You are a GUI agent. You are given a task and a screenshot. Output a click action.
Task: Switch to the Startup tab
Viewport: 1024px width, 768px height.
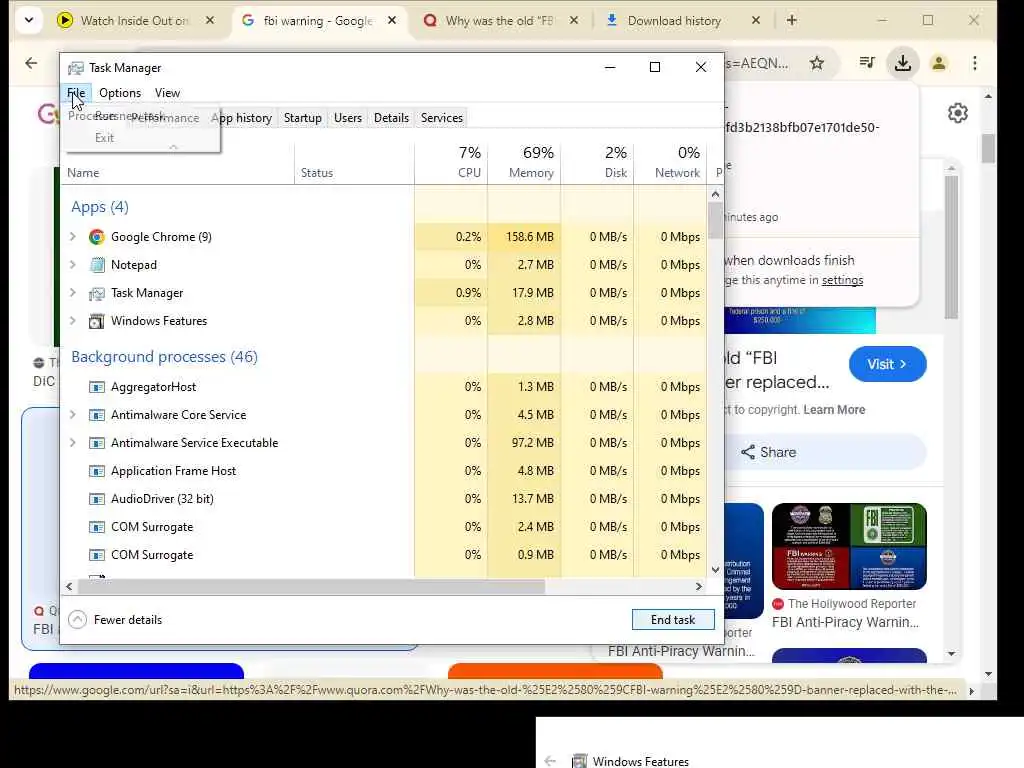[302, 118]
